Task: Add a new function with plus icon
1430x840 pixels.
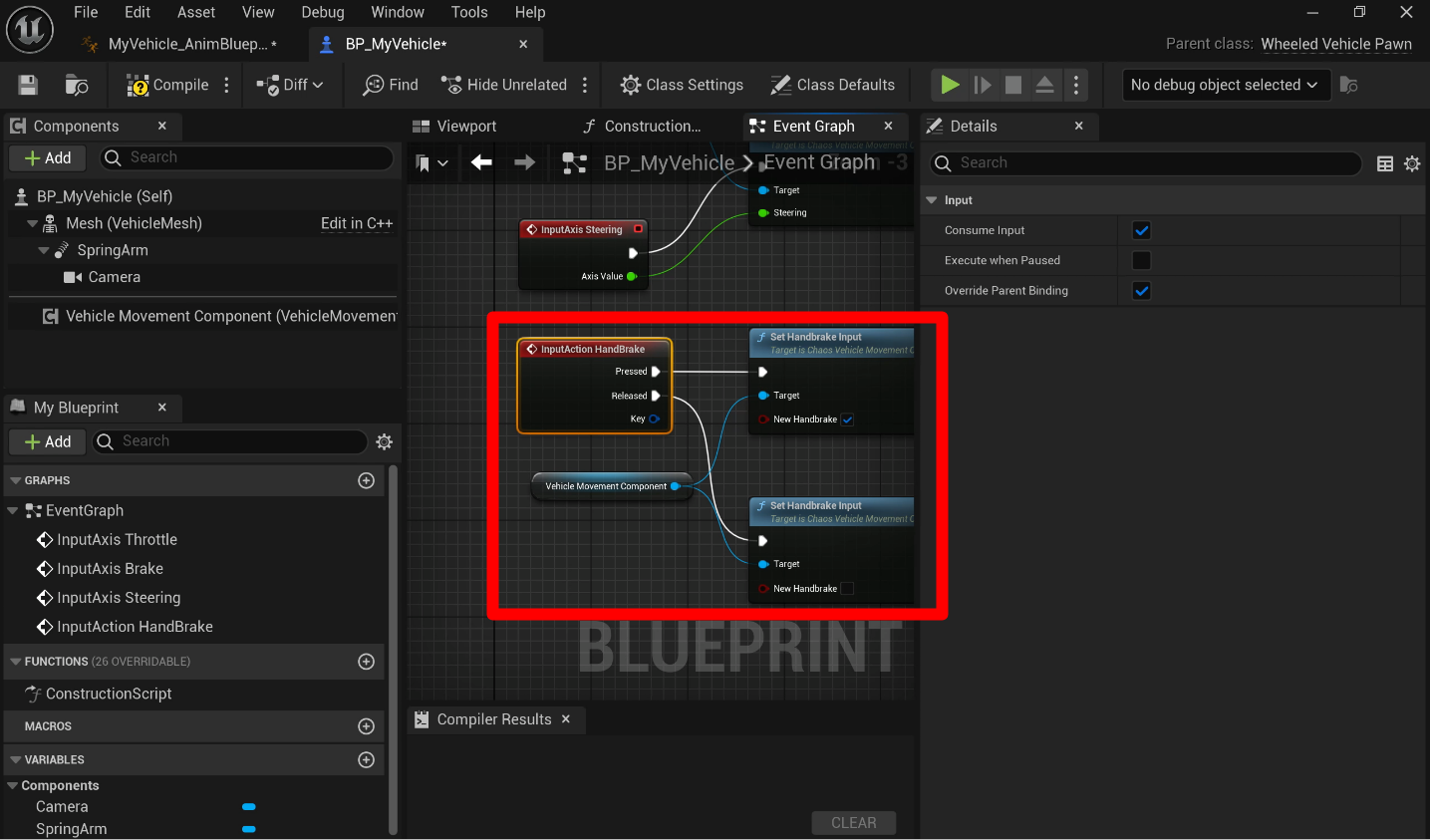Action: tap(366, 662)
